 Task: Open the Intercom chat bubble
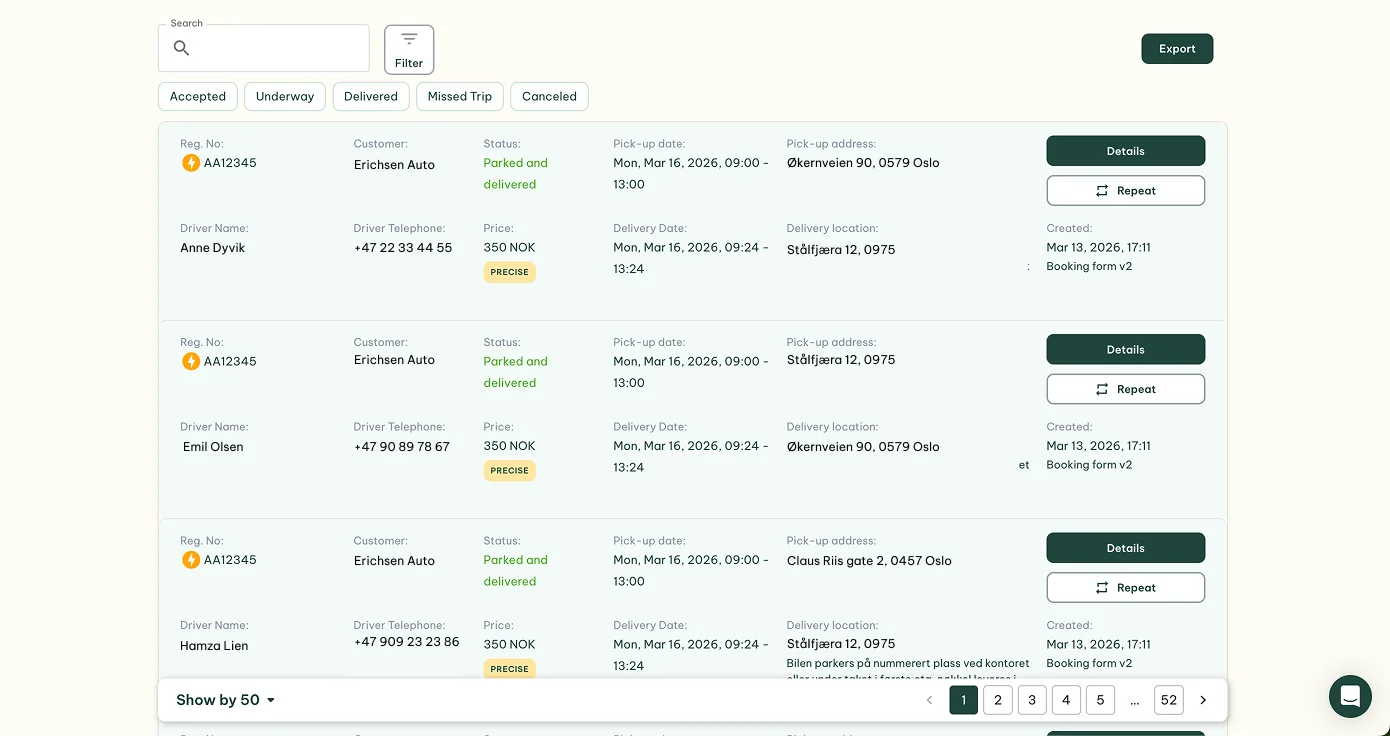[1350, 697]
